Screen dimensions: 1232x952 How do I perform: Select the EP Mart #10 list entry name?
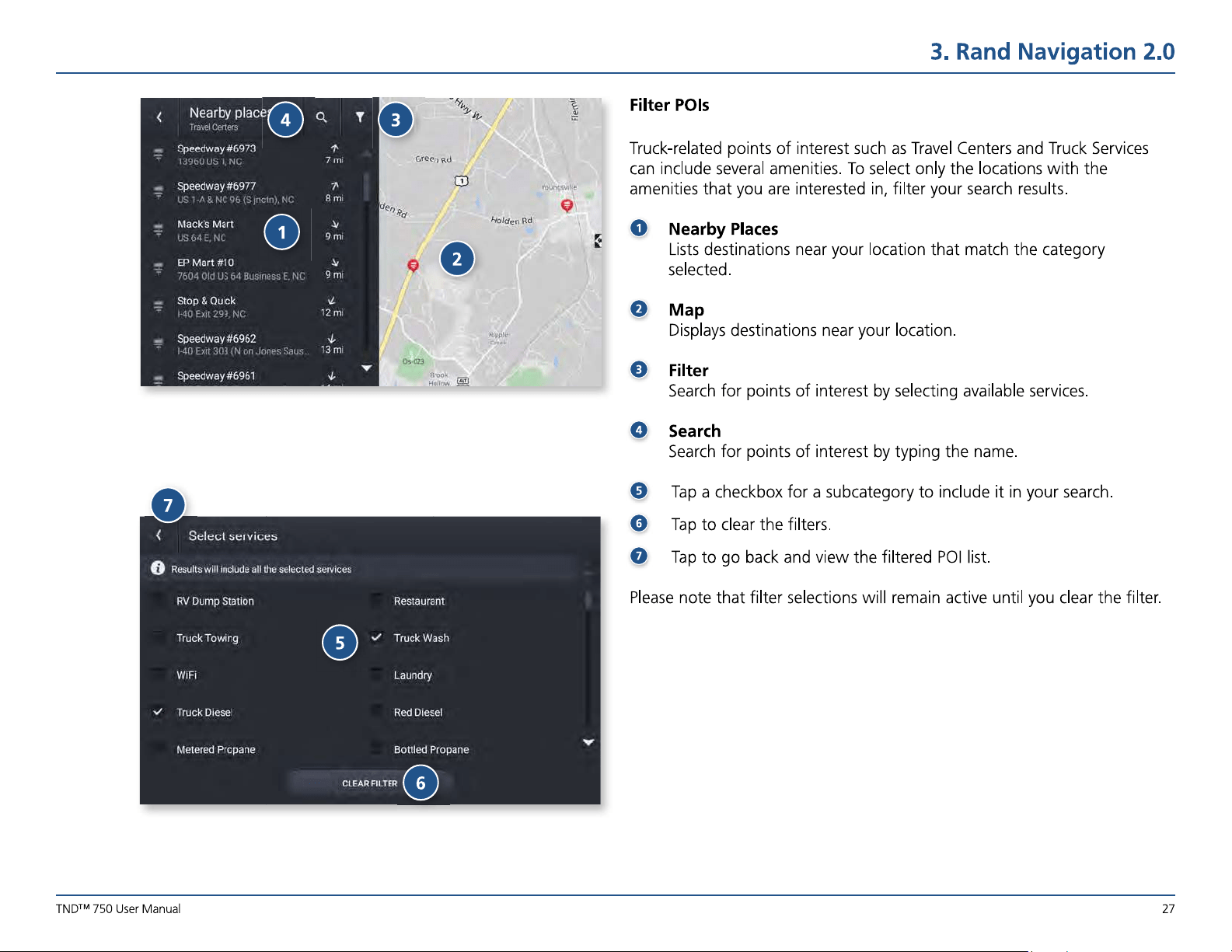[205, 263]
